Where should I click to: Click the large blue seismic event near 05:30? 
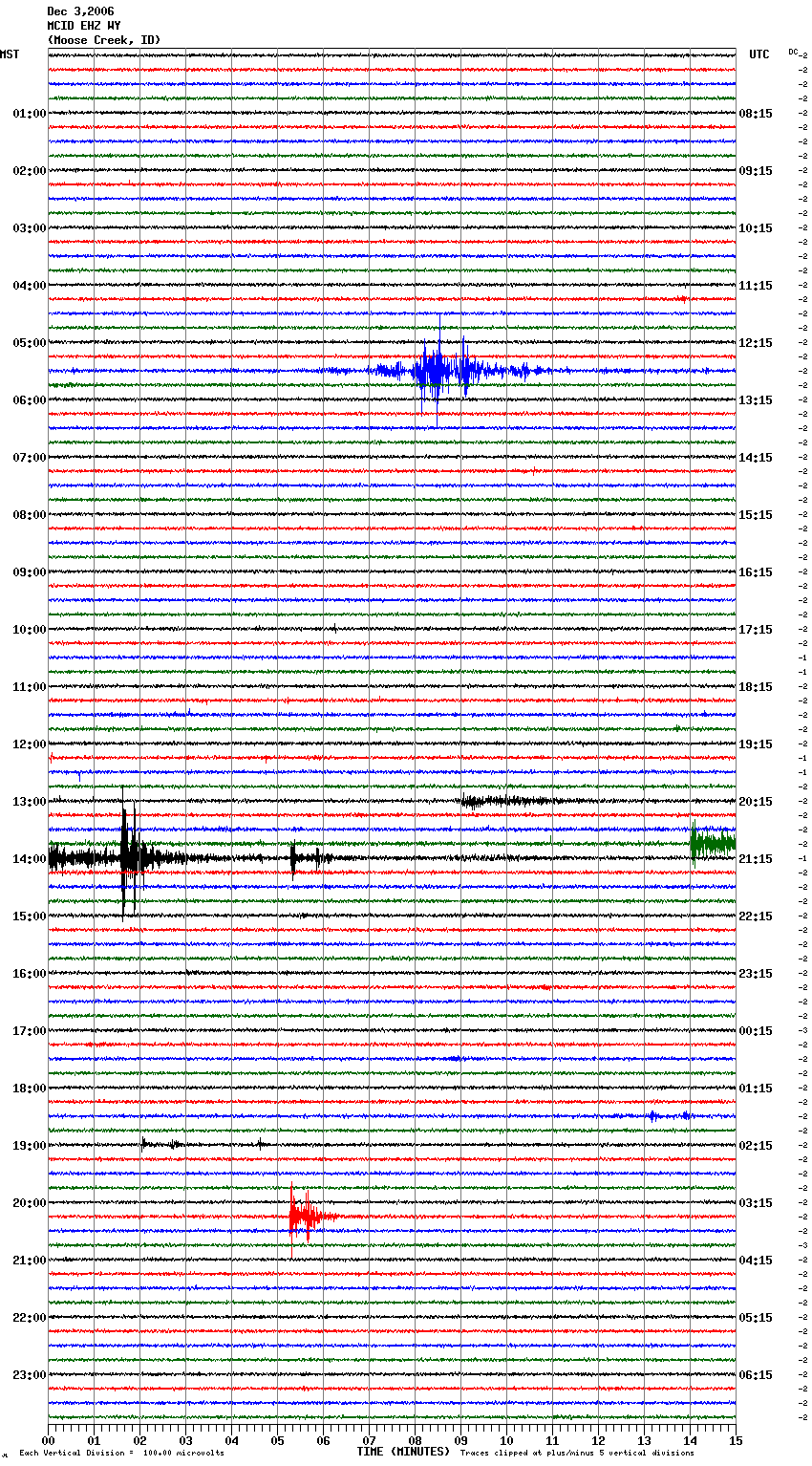[439, 370]
